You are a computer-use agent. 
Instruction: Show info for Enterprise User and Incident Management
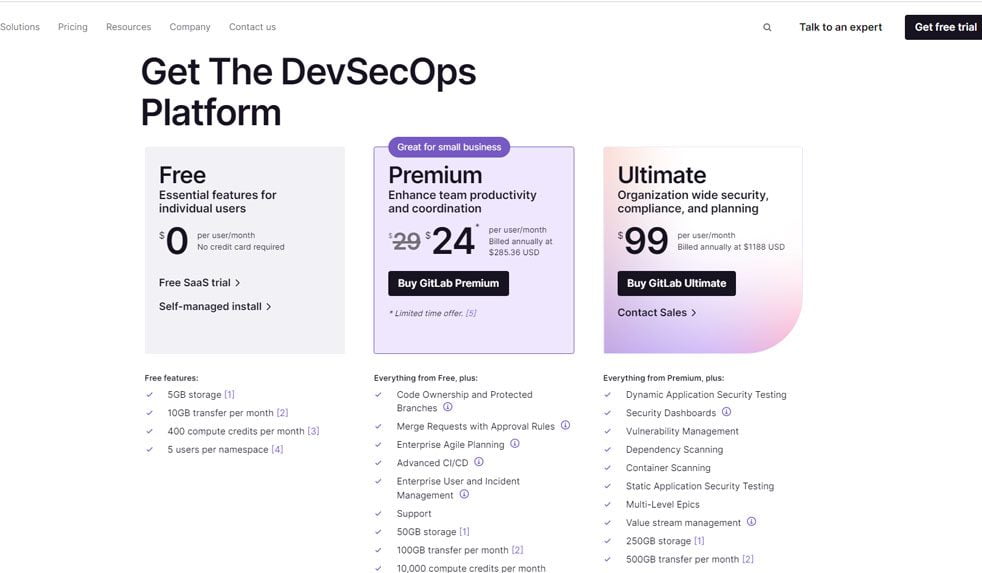464,494
